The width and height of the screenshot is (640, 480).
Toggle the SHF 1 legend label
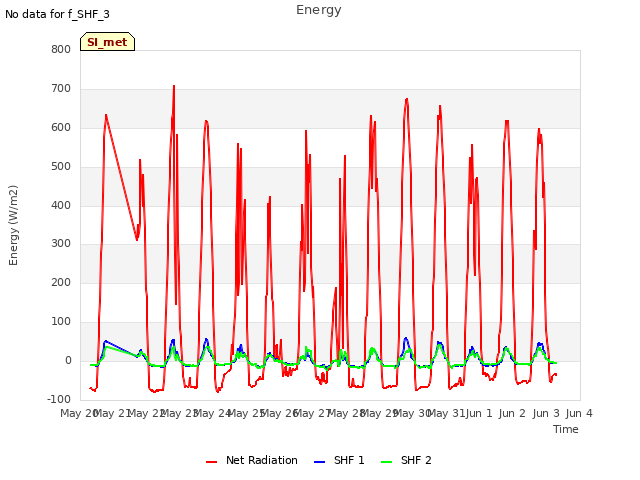pos(349,460)
